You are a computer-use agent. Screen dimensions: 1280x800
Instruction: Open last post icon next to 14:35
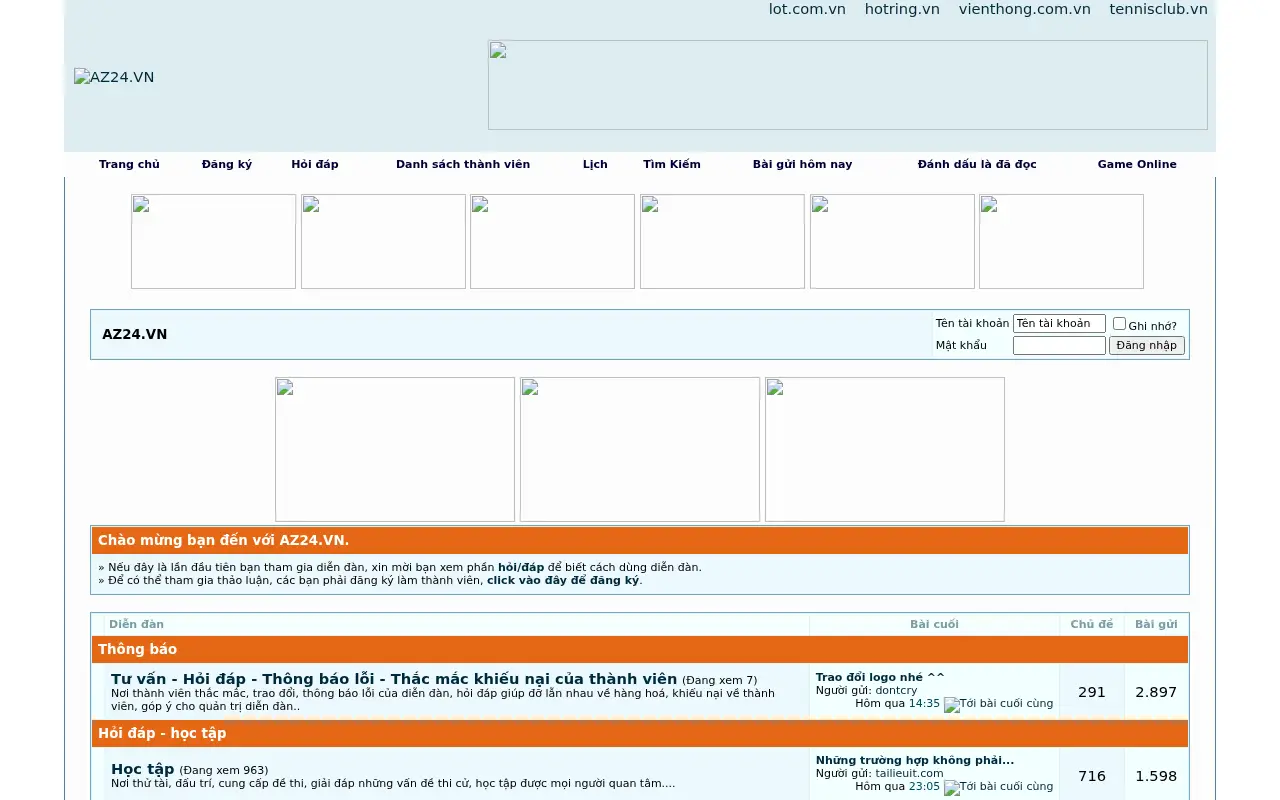998,704
